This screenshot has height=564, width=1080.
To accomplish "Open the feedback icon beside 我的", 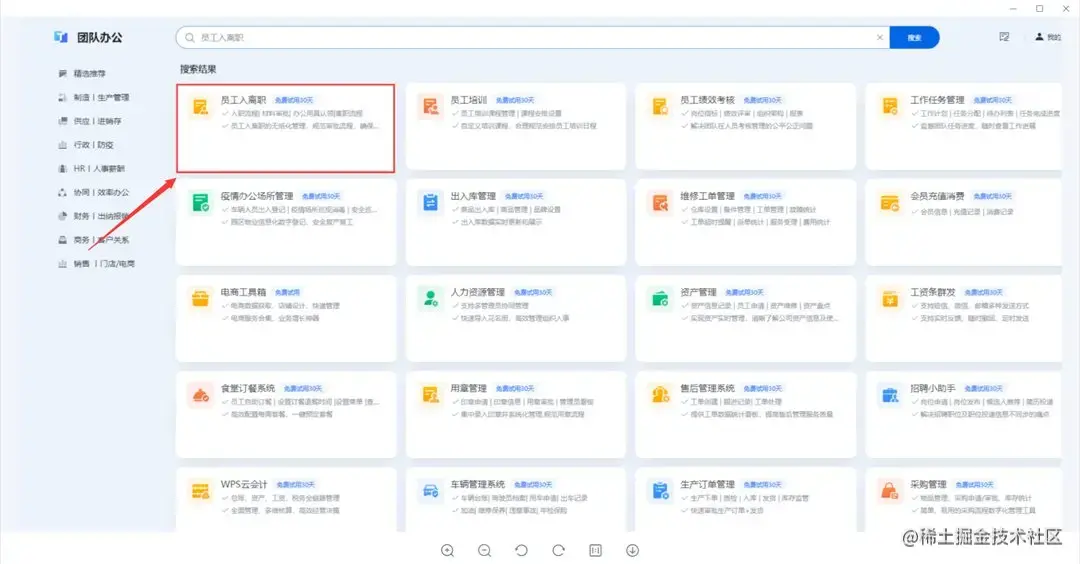I will 1004,37.
